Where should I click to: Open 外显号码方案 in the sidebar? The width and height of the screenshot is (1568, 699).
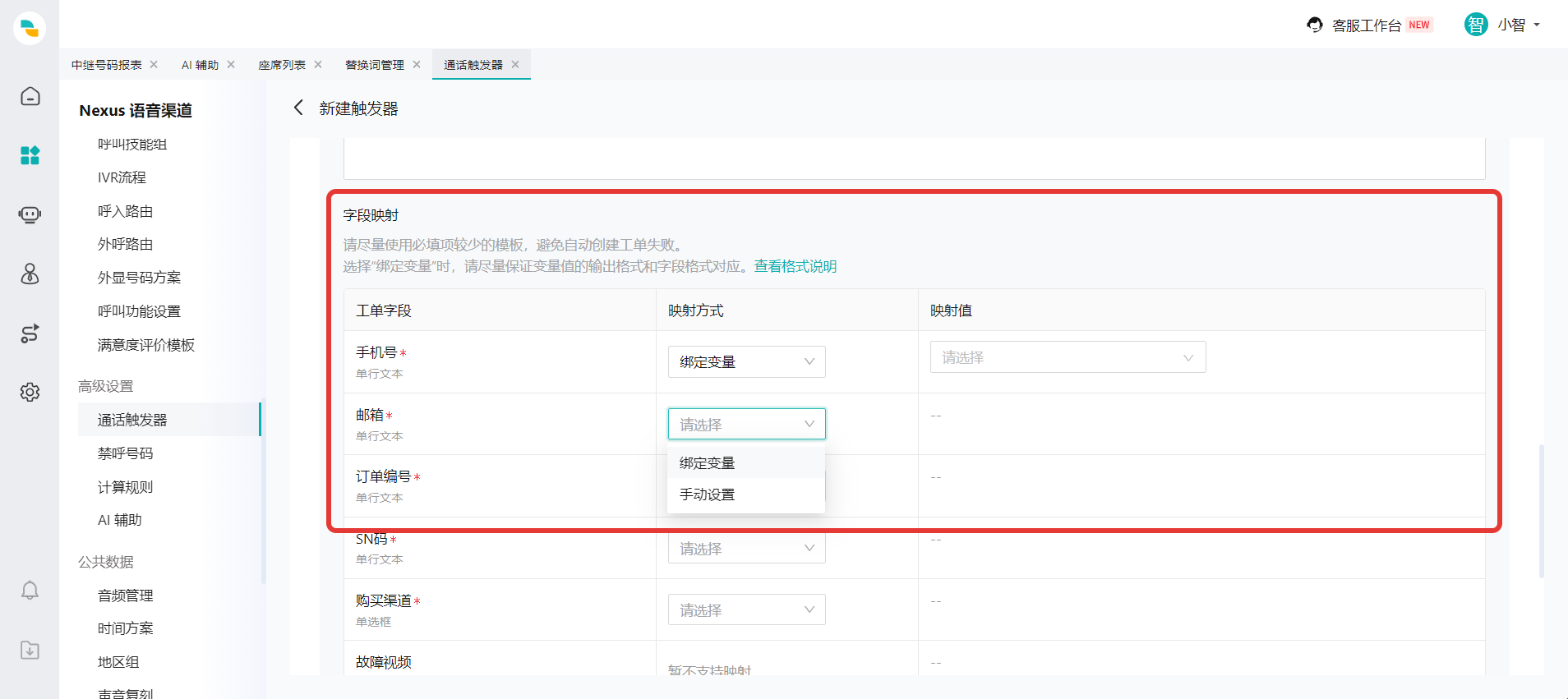[139, 278]
